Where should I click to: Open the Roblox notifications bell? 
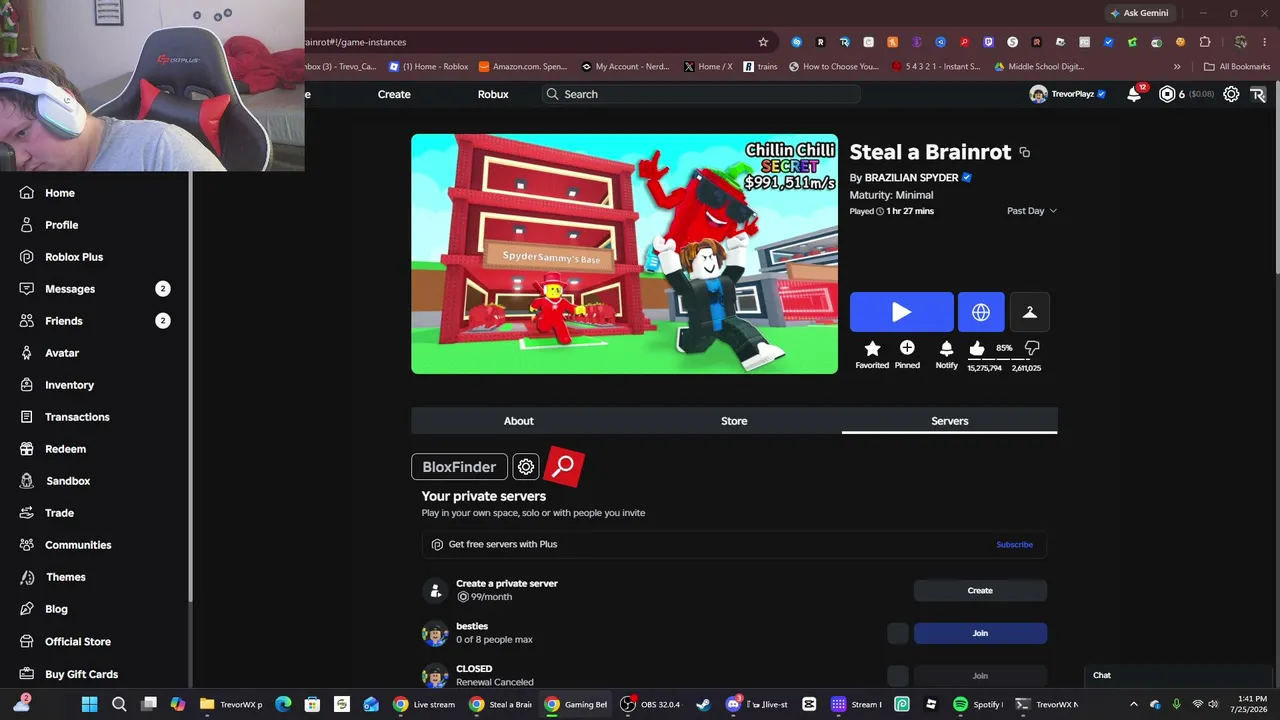click(1134, 94)
